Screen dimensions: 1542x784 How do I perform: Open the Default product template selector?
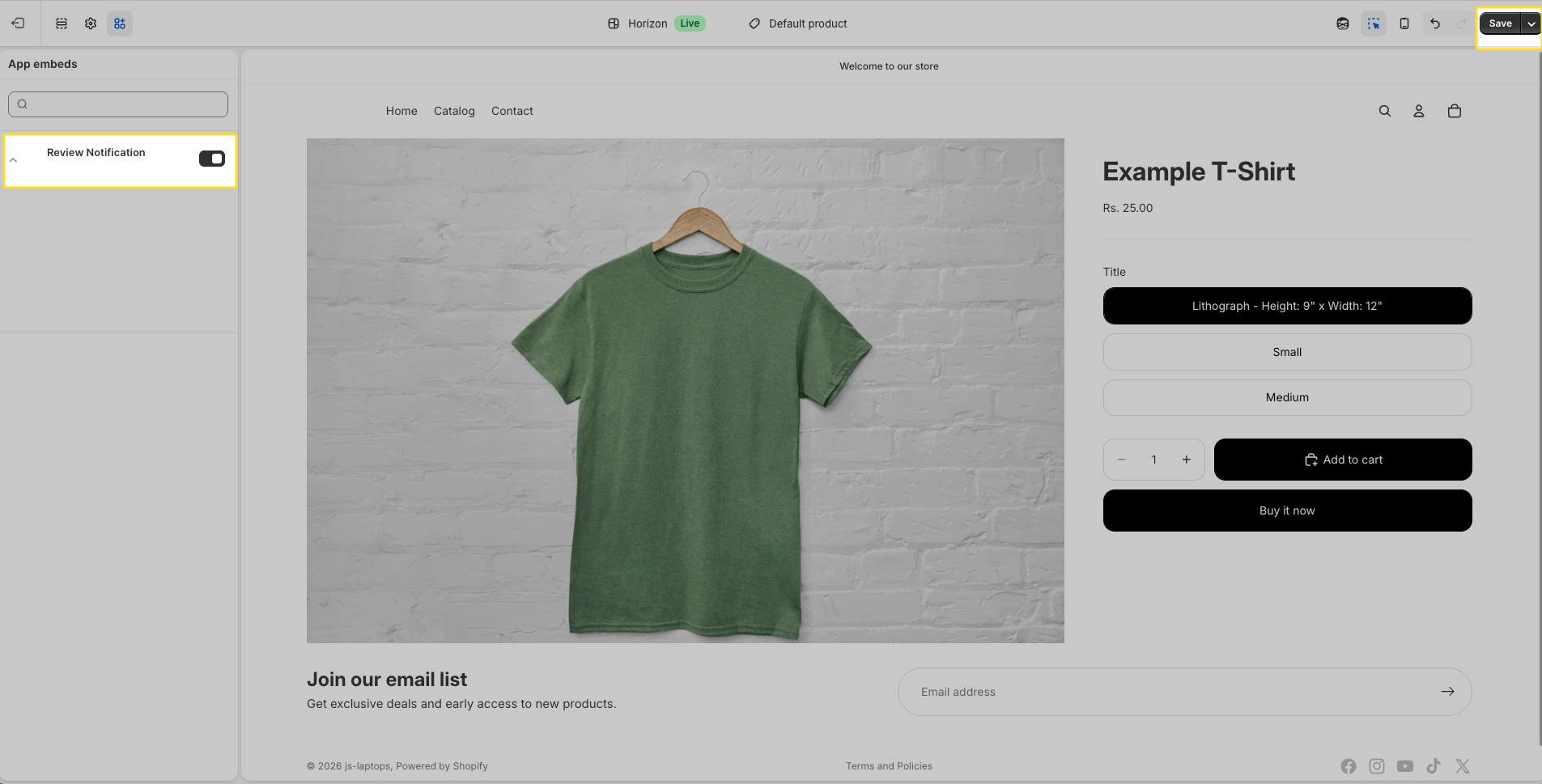(x=798, y=23)
